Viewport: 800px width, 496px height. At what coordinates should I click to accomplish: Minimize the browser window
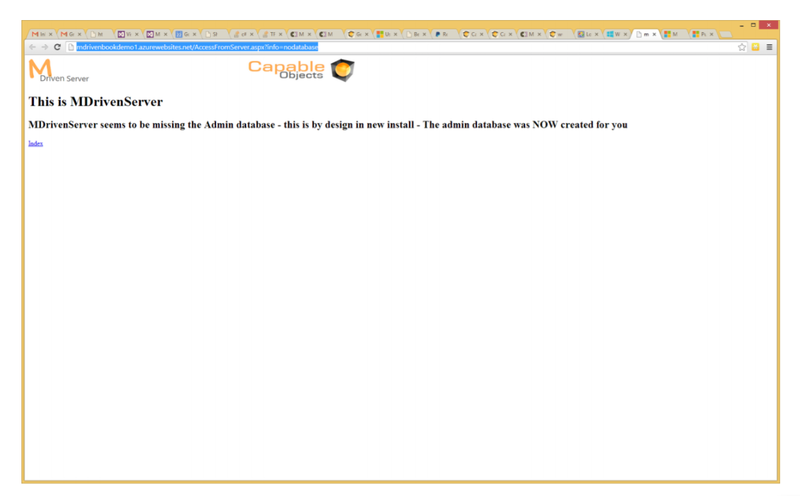click(x=741, y=24)
